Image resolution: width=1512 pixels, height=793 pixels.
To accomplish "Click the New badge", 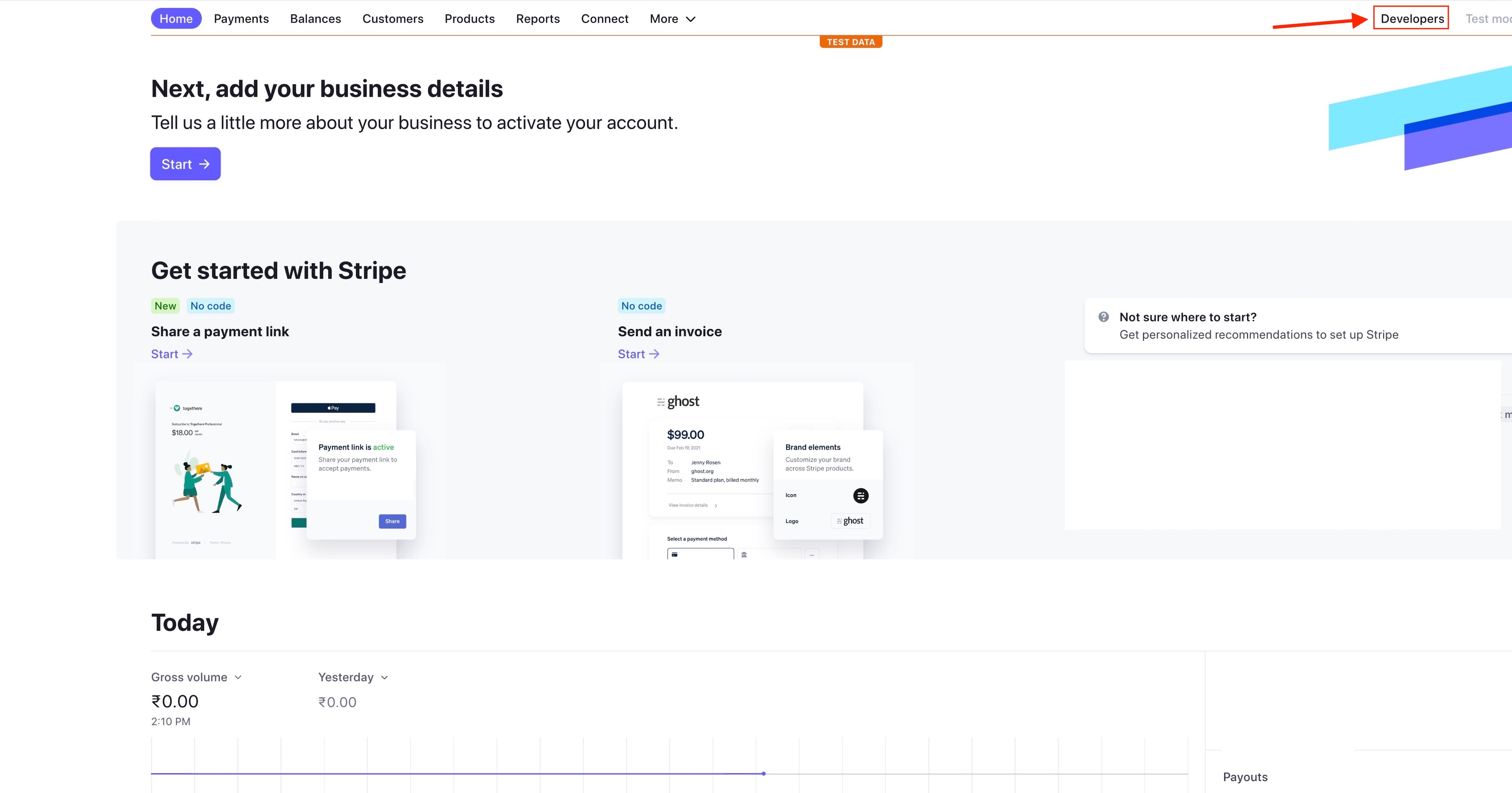I will click(x=165, y=306).
